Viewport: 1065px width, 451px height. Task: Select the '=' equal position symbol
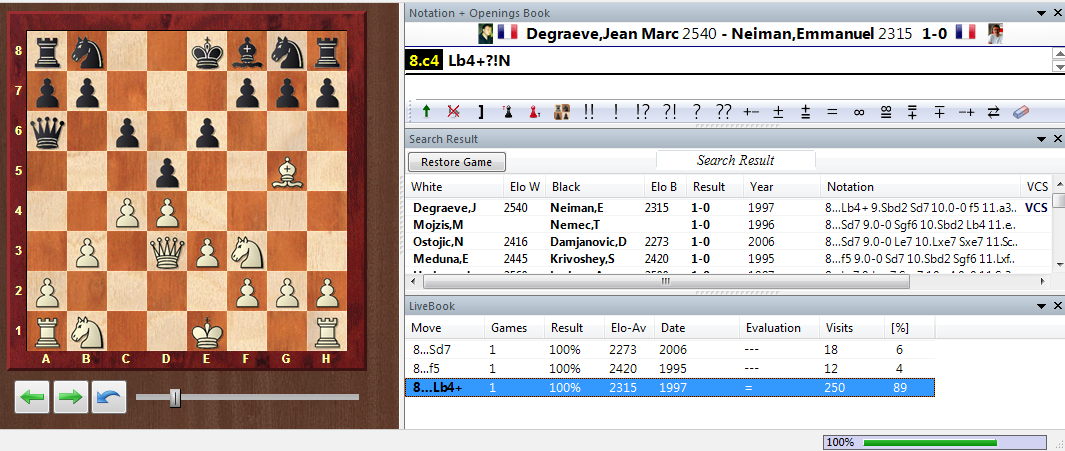coord(831,112)
